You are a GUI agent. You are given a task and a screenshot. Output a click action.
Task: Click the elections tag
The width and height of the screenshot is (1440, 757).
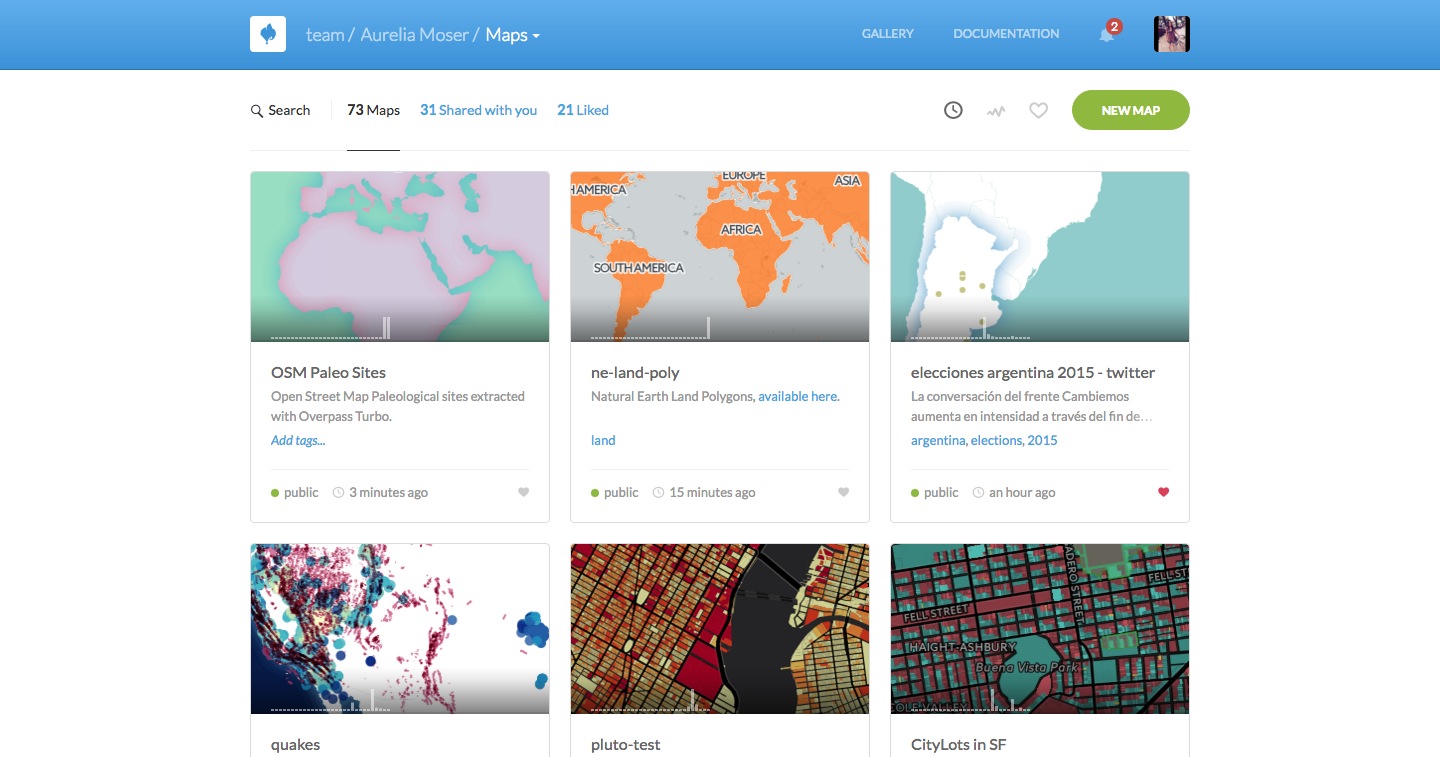(x=996, y=440)
